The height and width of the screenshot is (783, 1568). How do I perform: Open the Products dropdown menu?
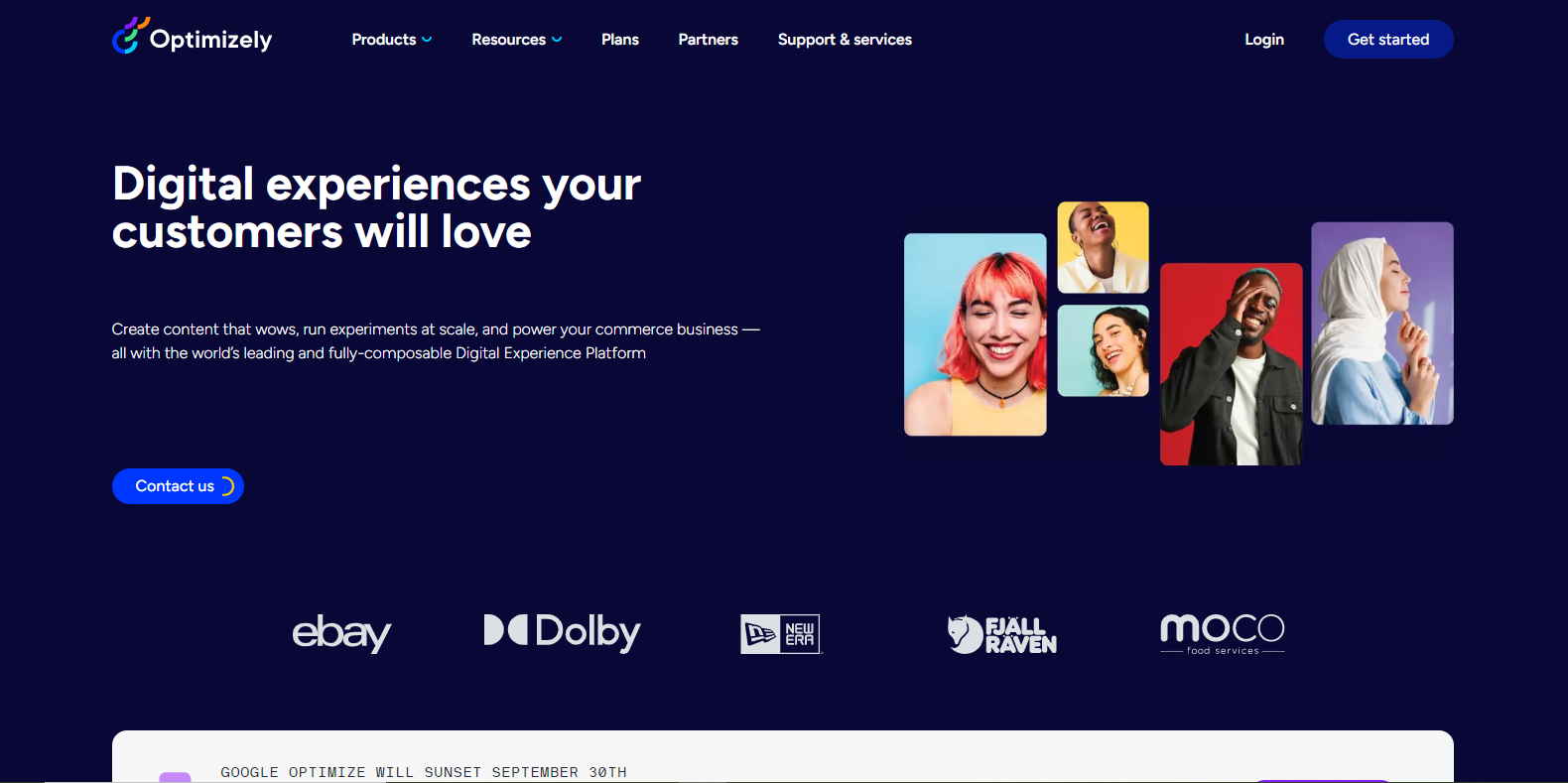392,40
